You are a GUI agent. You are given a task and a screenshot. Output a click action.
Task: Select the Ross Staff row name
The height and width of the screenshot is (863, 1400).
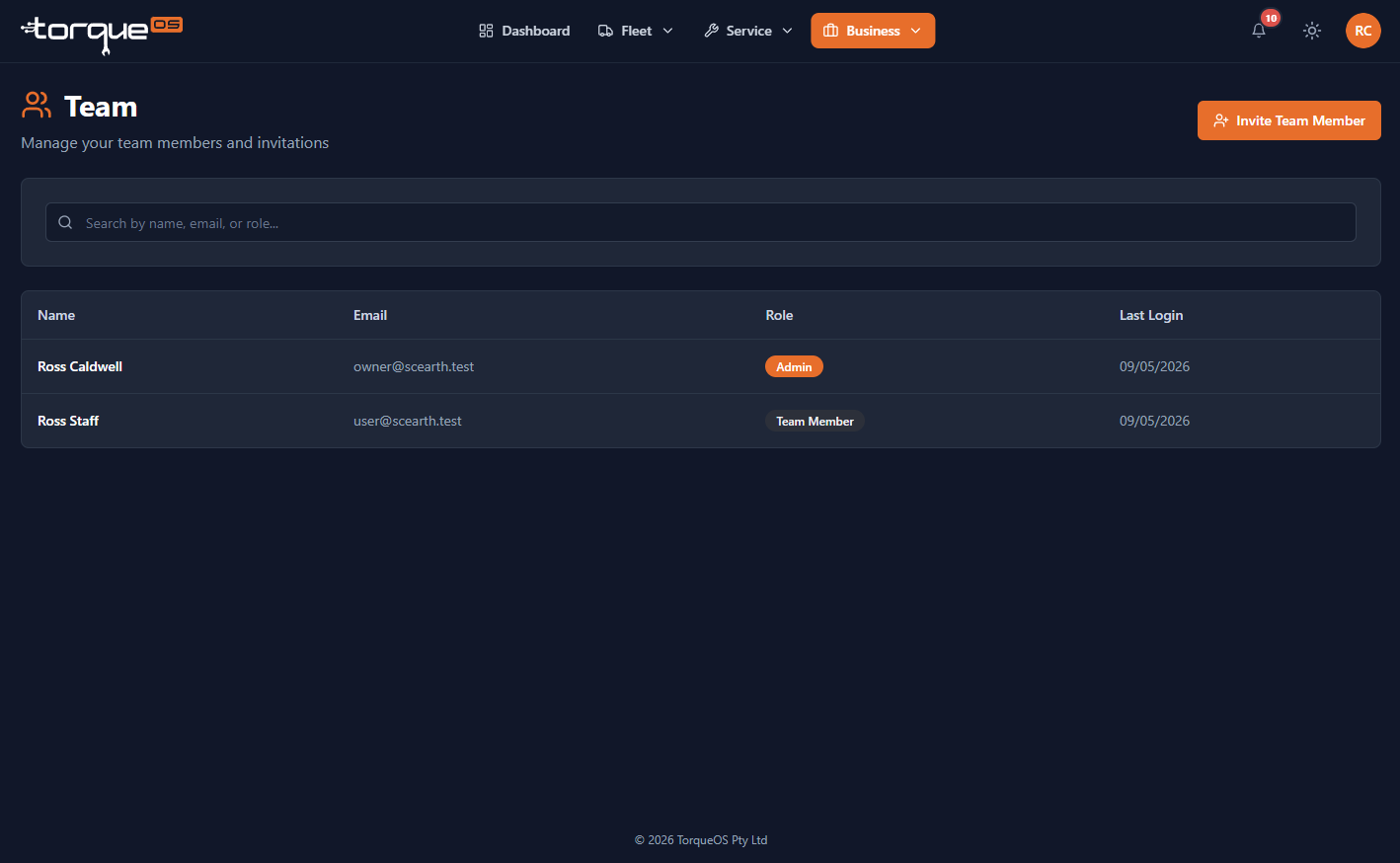tap(68, 421)
